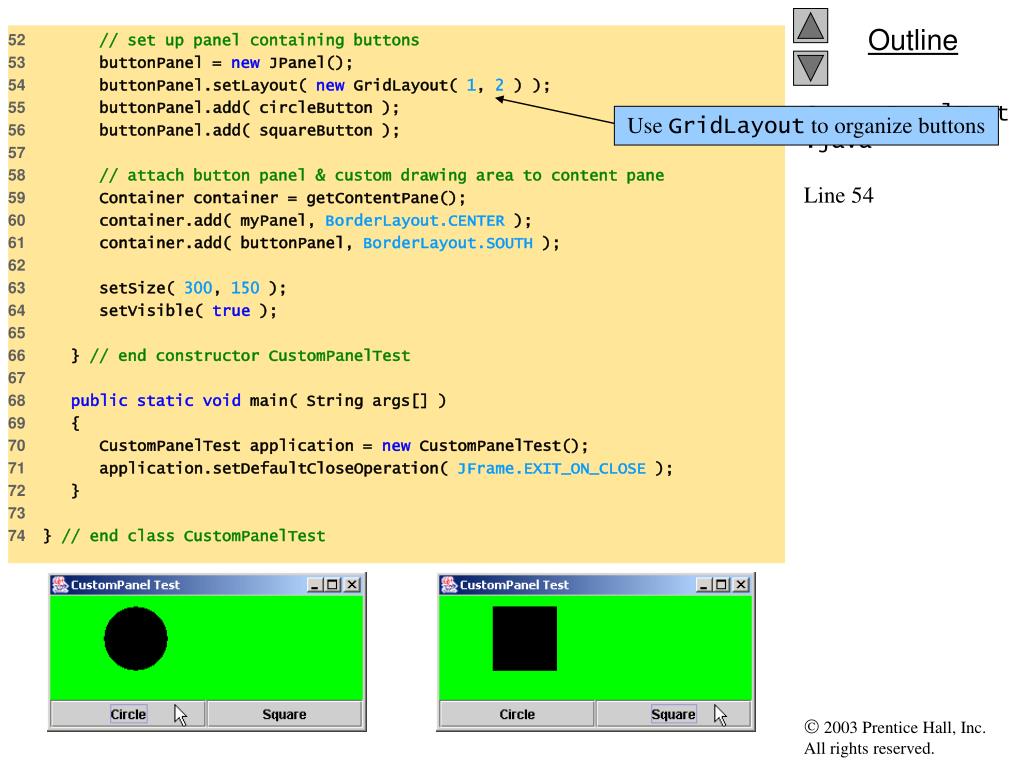Click 'Use GridLayout to organize buttons' callout

[806, 125]
